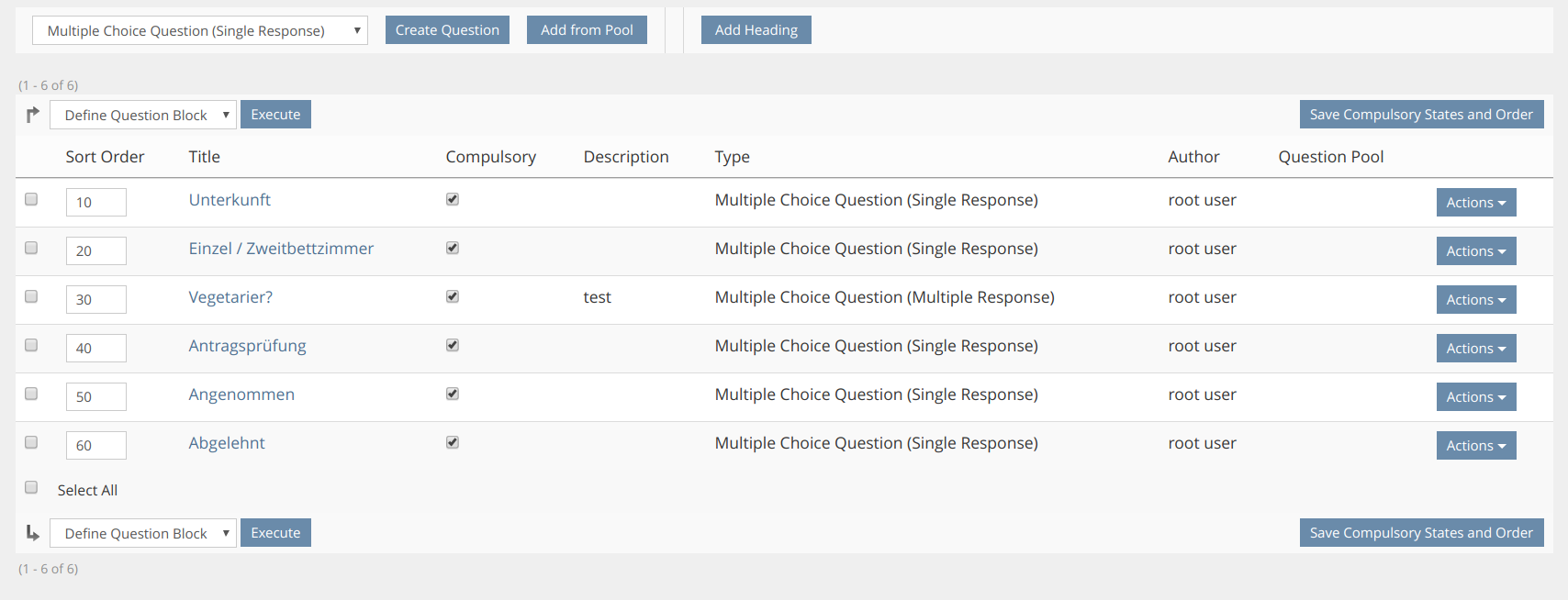Toggle the Compulsory checkbox for Unterkunft
1568x600 pixels.
click(x=453, y=199)
